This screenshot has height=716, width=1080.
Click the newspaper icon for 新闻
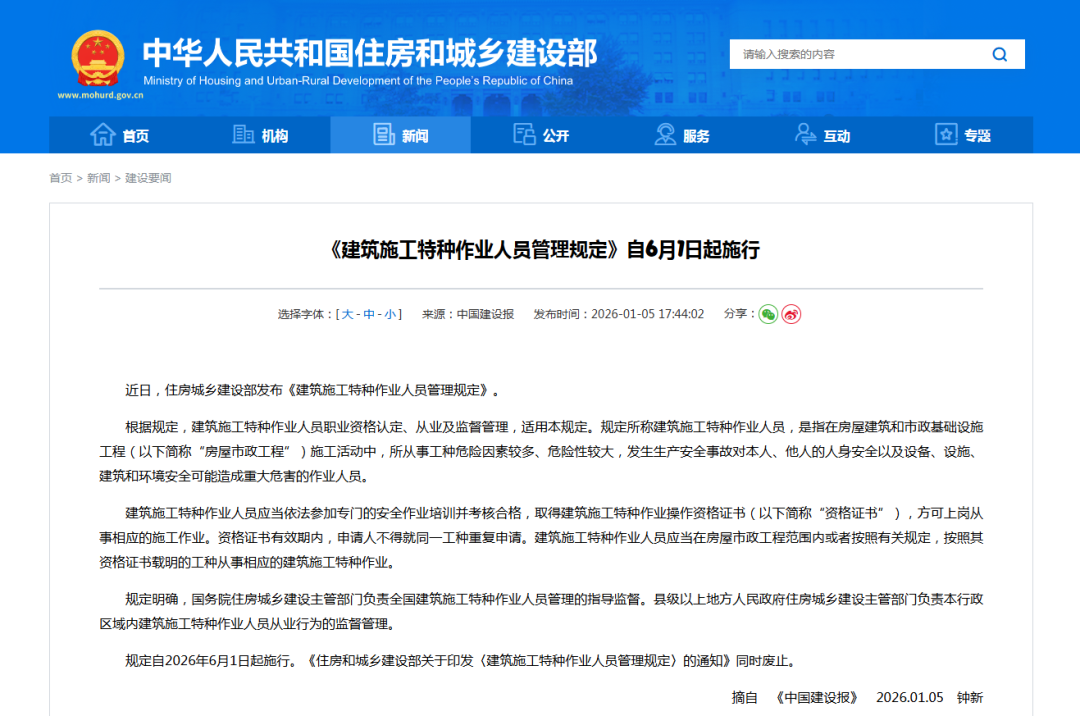pos(384,134)
